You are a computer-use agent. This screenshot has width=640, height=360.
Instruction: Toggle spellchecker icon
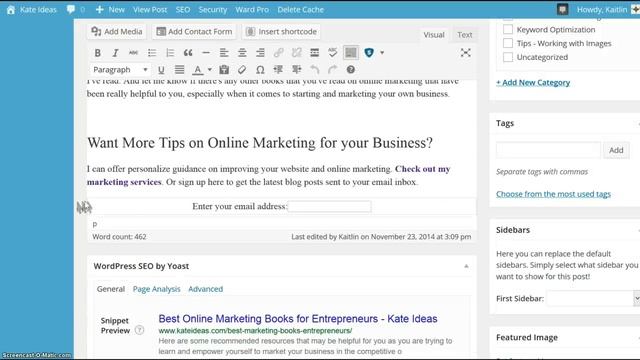[333, 53]
